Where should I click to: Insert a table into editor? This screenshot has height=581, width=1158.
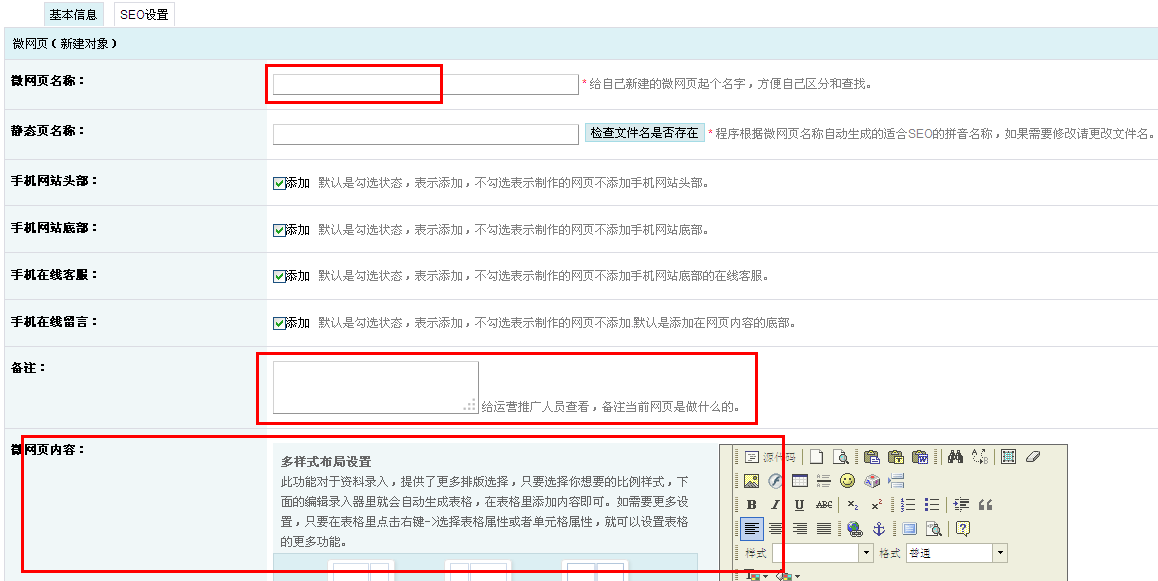[x=800, y=481]
